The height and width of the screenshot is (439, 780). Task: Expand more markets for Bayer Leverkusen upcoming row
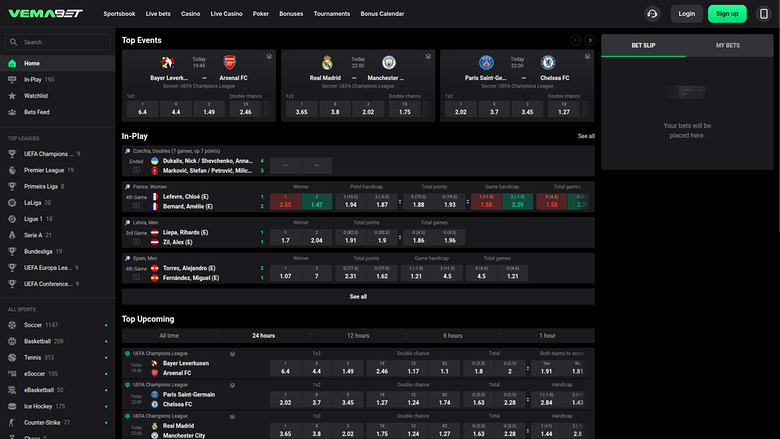click(x=528, y=368)
